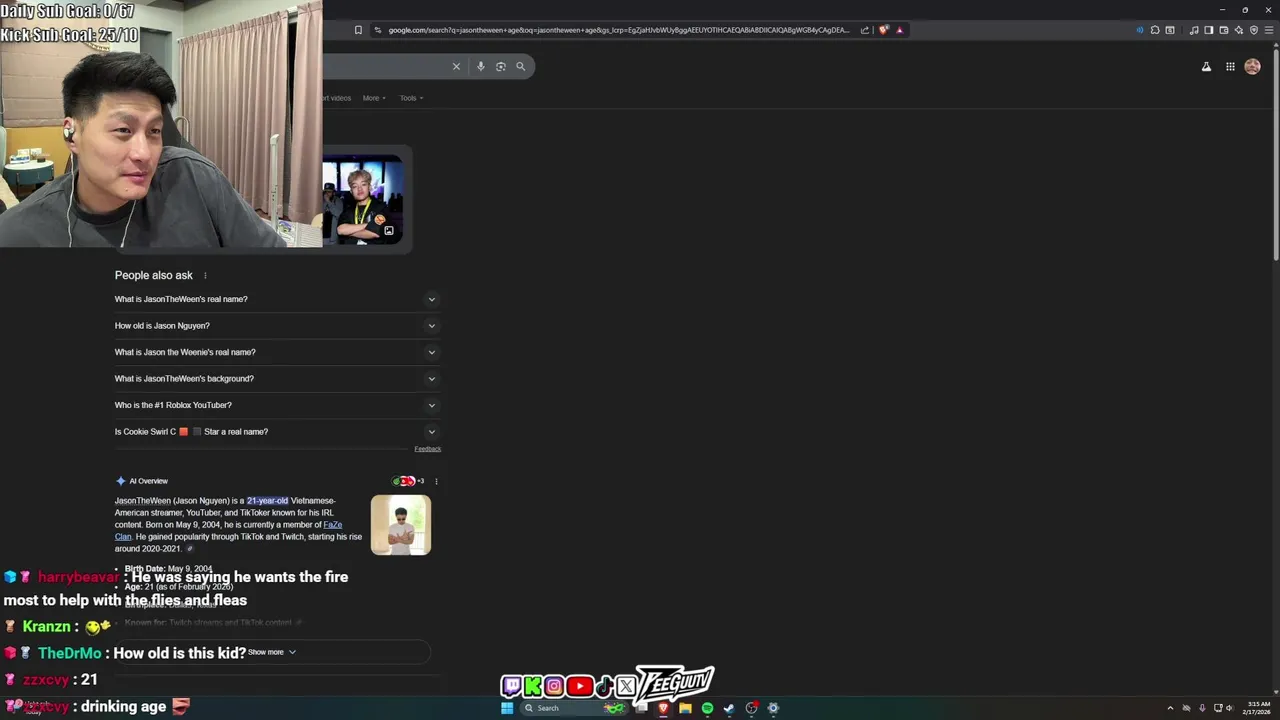Open the Brave browser taskbar icon
Image resolution: width=1280 pixels, height=720 pixels.
663,708
